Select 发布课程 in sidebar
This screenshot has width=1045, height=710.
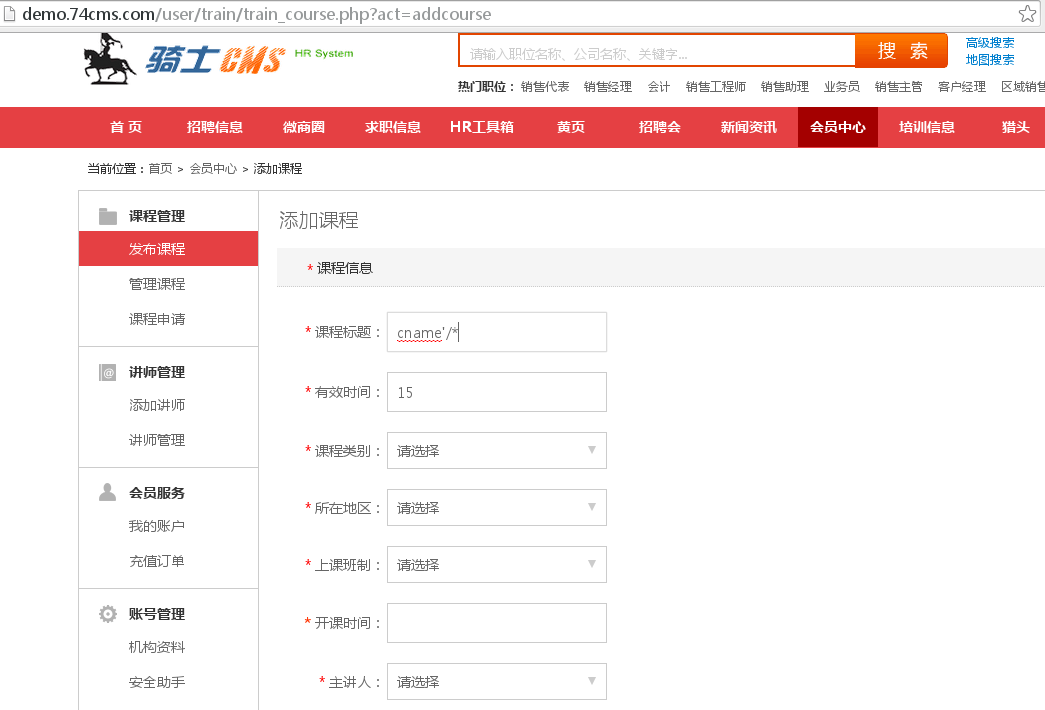pyautogui.click(x=169, y=249)
